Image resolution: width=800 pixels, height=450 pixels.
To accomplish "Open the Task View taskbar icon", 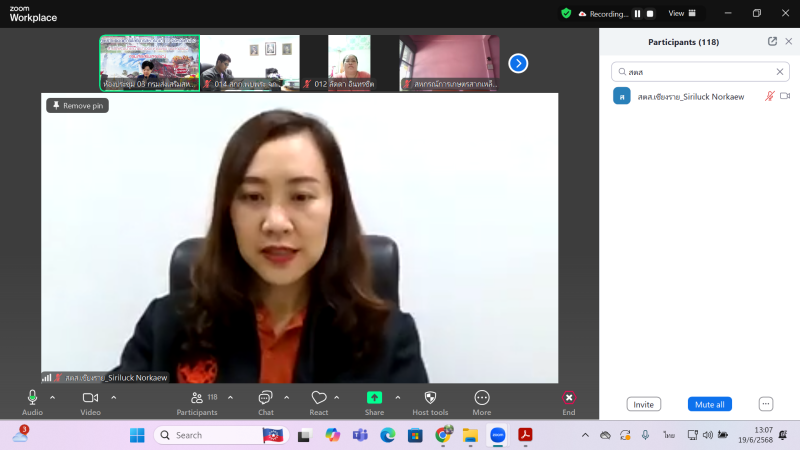I will pyautogui.click(x=305, y=435).
